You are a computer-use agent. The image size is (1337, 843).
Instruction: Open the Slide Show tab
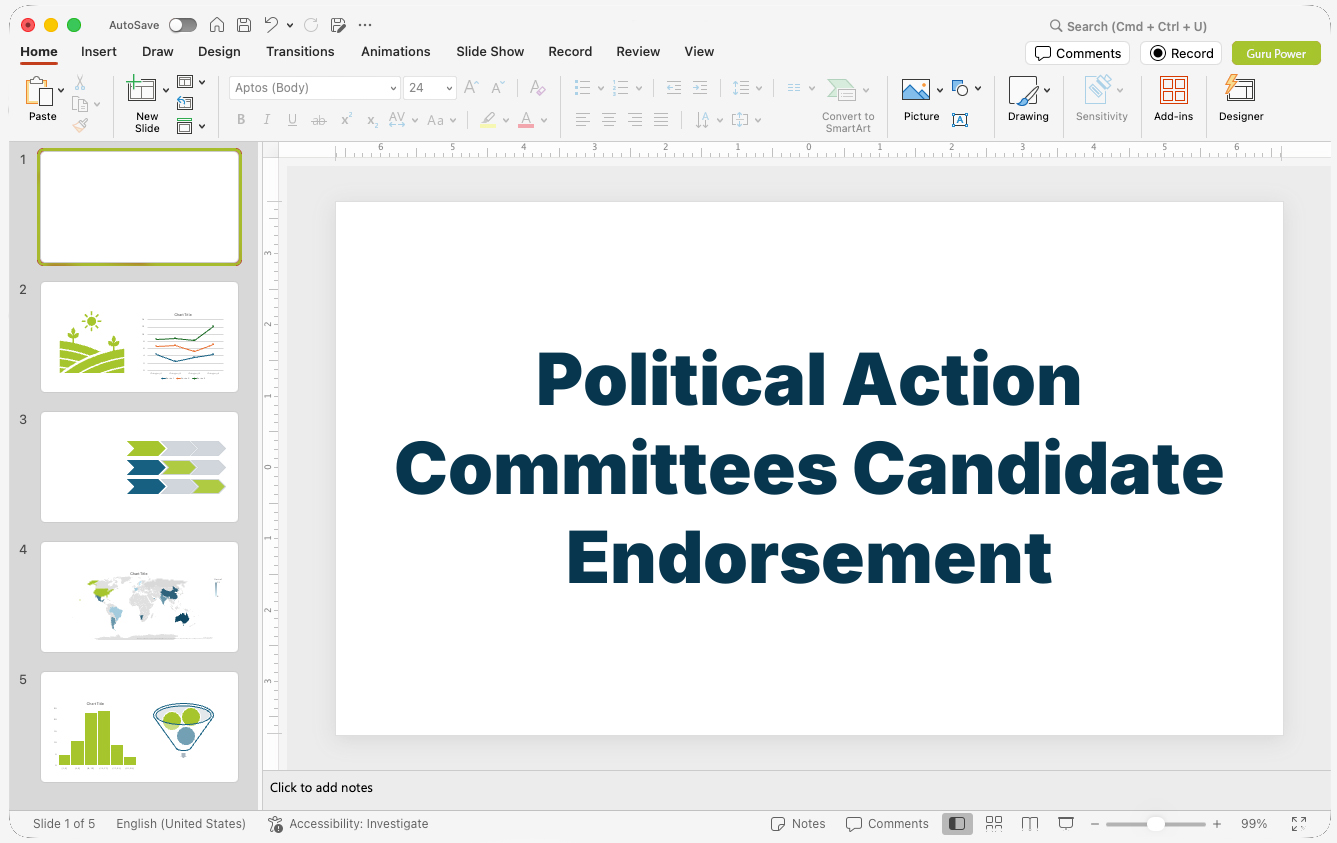tap(490, 52)
